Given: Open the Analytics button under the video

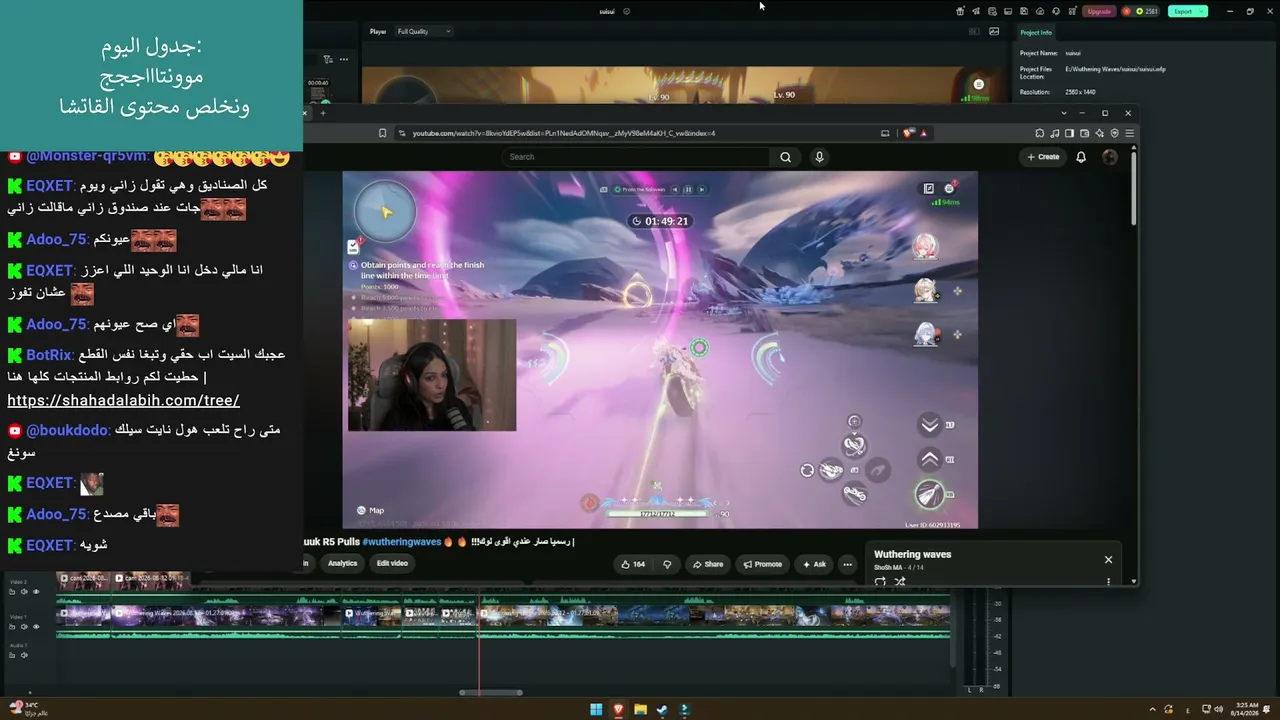Looking at the screenshot, I should coord(342,563).
